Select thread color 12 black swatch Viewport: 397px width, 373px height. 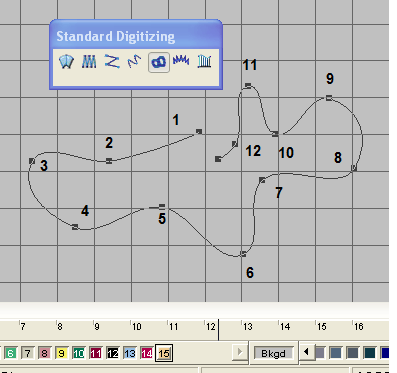click(113, 353)
